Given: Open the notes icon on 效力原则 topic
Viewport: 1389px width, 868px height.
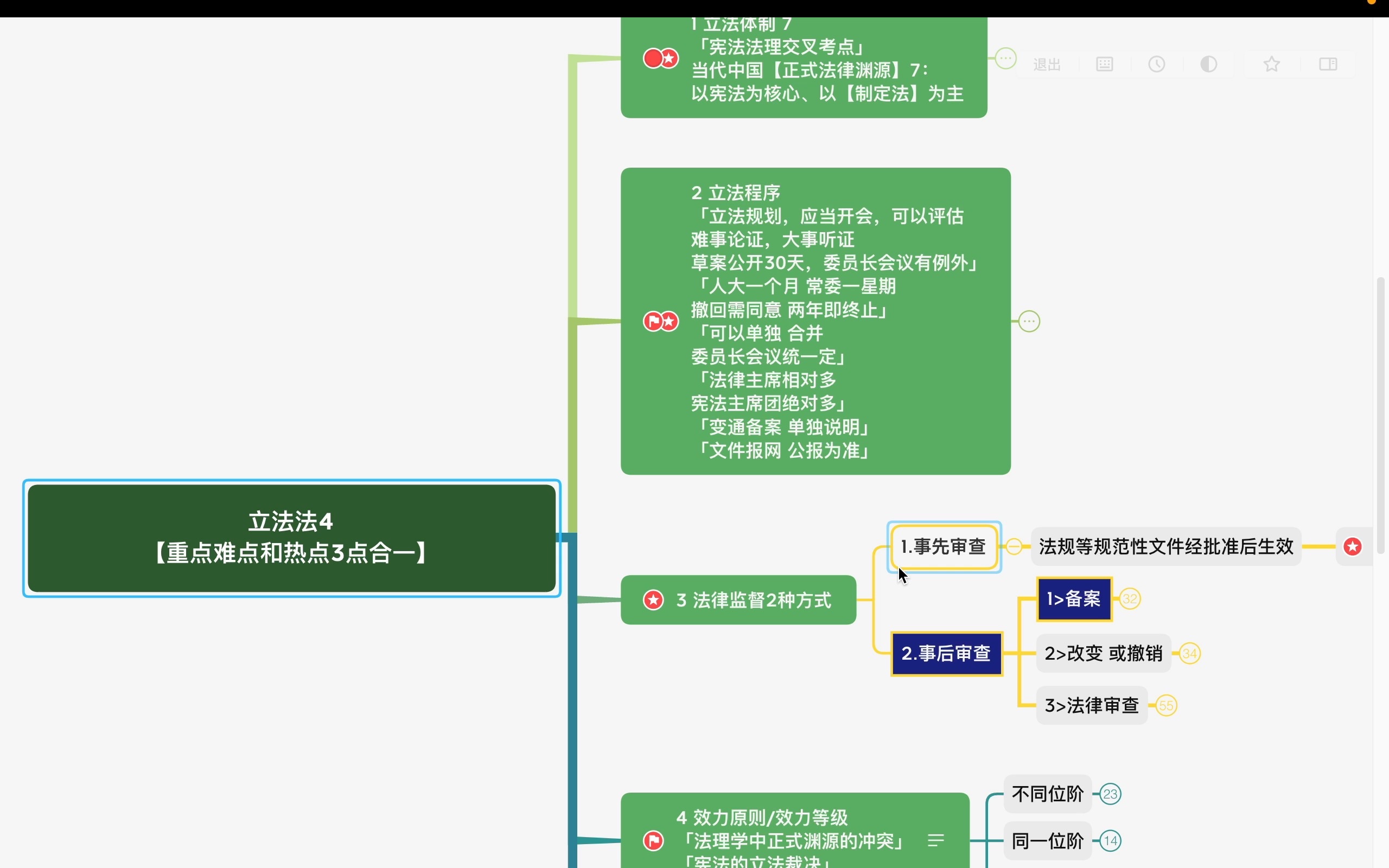Looking at the screenshot, I should pyautogui.click(x=935, y=841).
